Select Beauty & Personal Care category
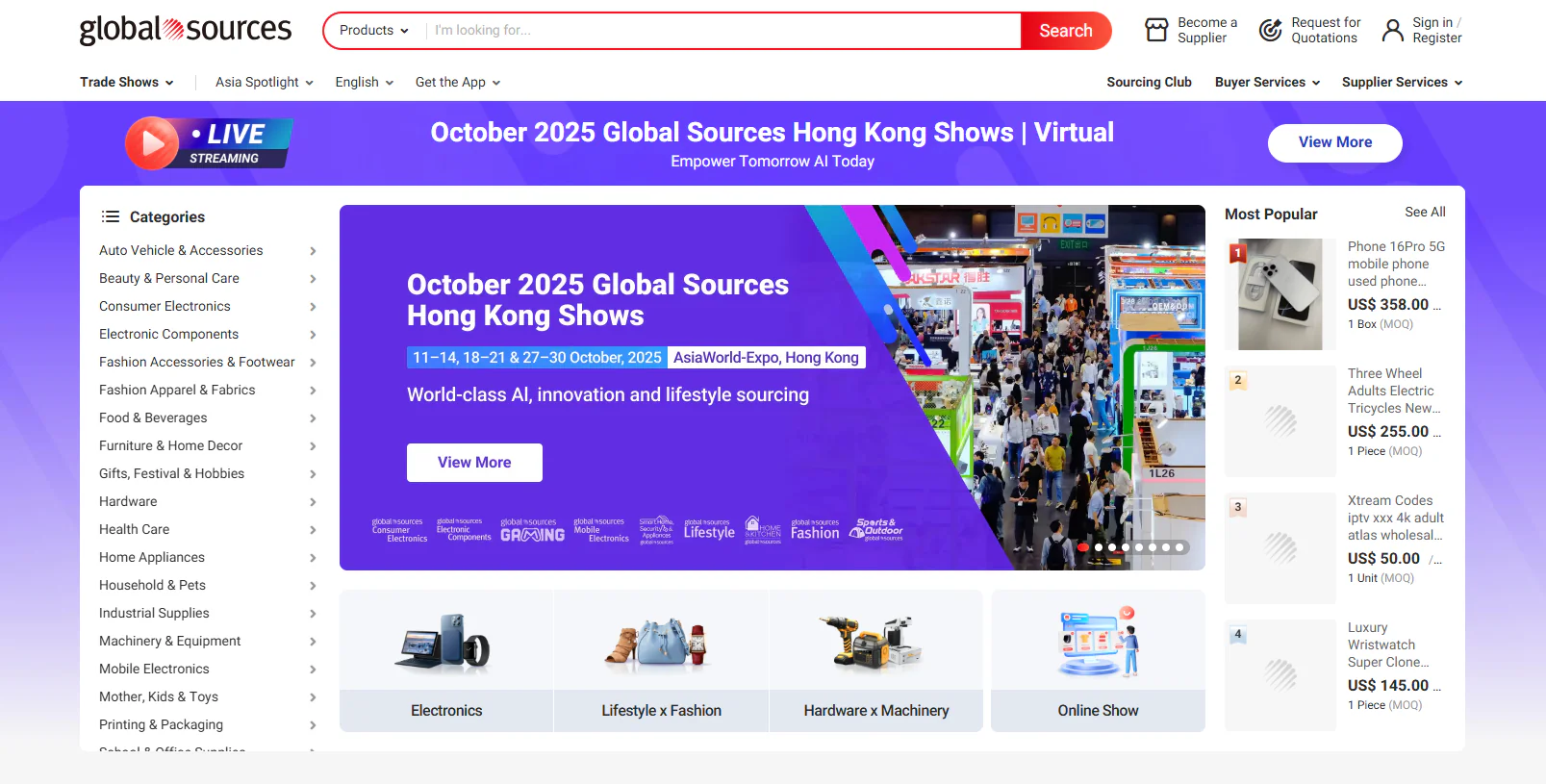 pyautogui.click(x=169, y=278)
